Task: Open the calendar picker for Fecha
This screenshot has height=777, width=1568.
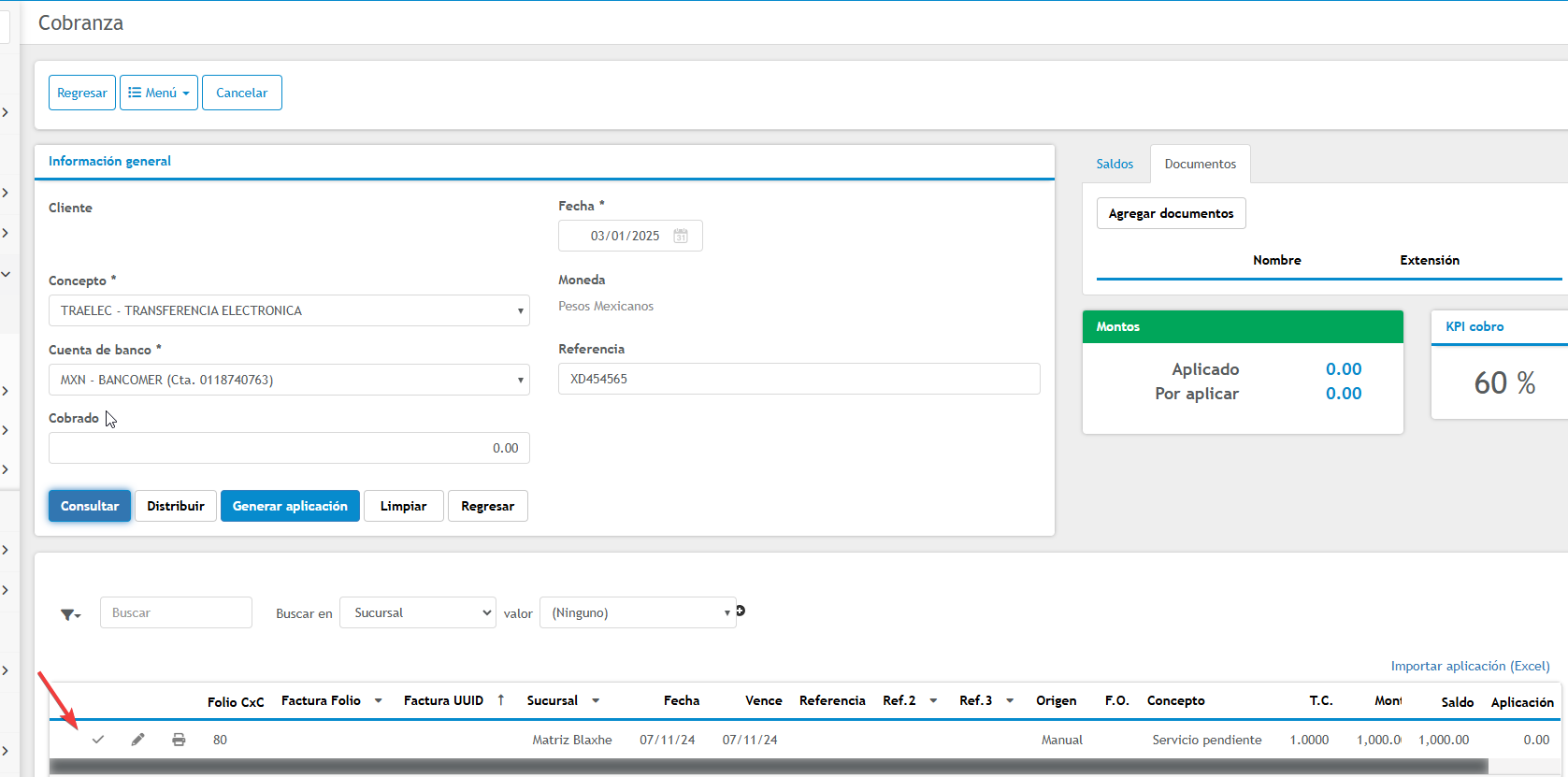Action: click(681, 236)
